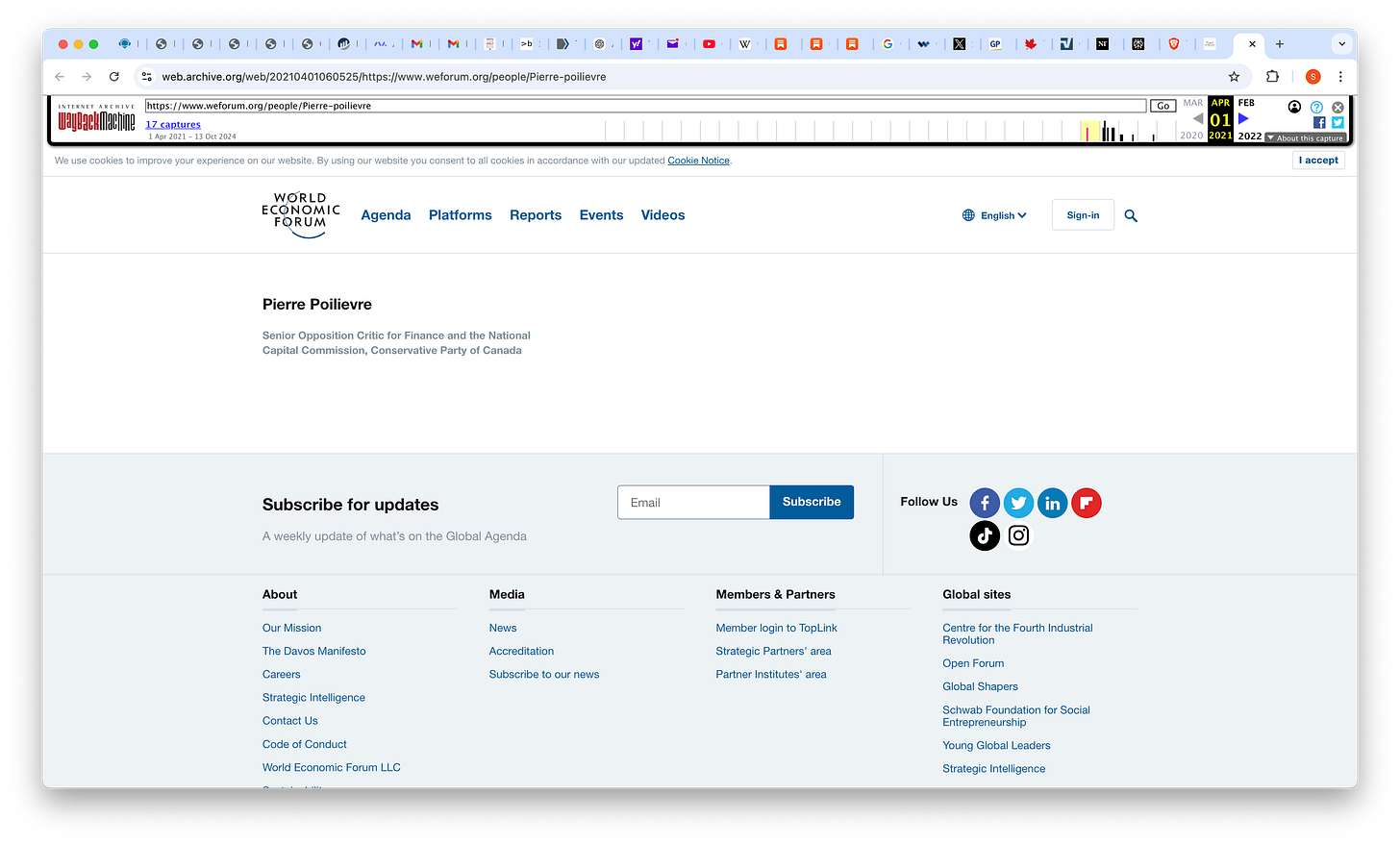
Task: Open the Accreditation link
Action: tap(521, 651)
